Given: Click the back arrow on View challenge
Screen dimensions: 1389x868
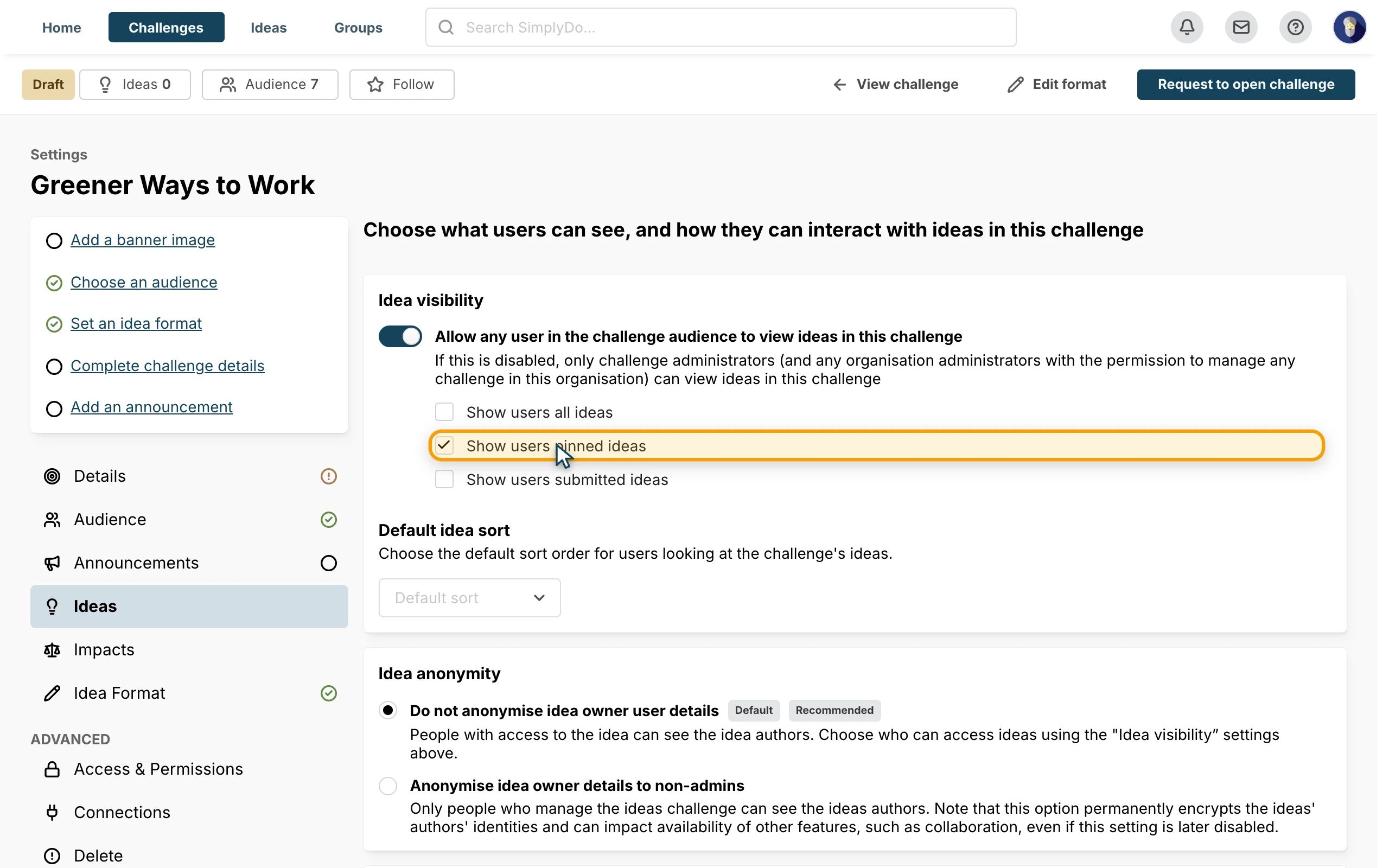Looking at the screenshot, I should (839, 85).
